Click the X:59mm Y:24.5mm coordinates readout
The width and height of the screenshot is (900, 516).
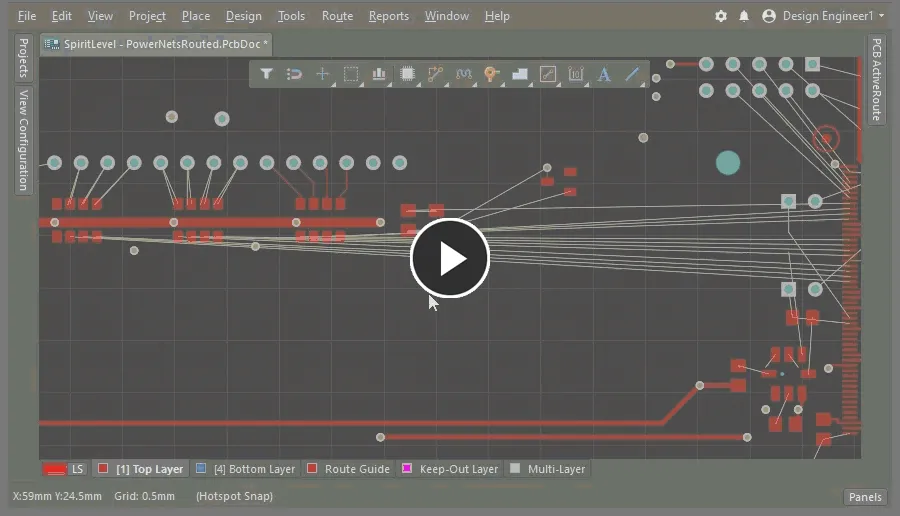(x=57, y=496)
